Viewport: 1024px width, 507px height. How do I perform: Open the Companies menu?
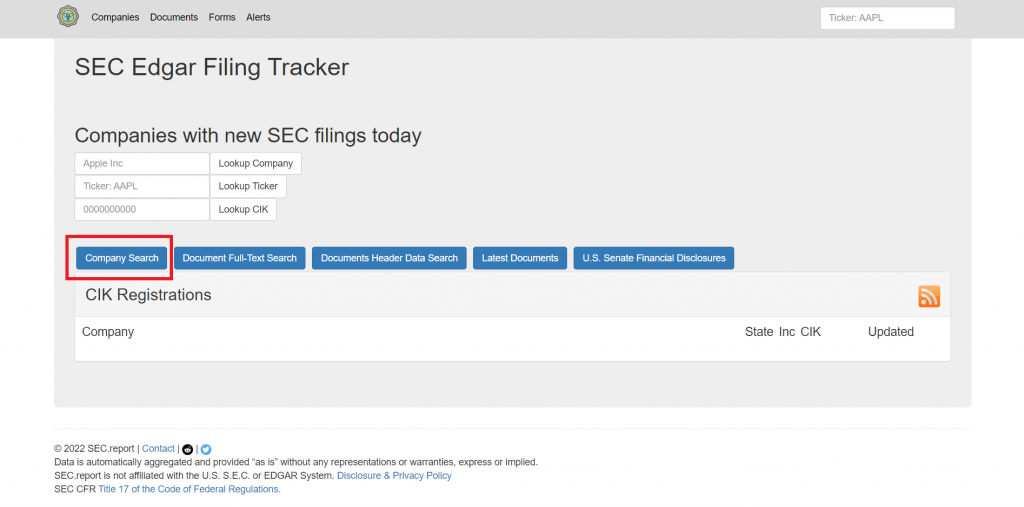(x=115, y=17)
